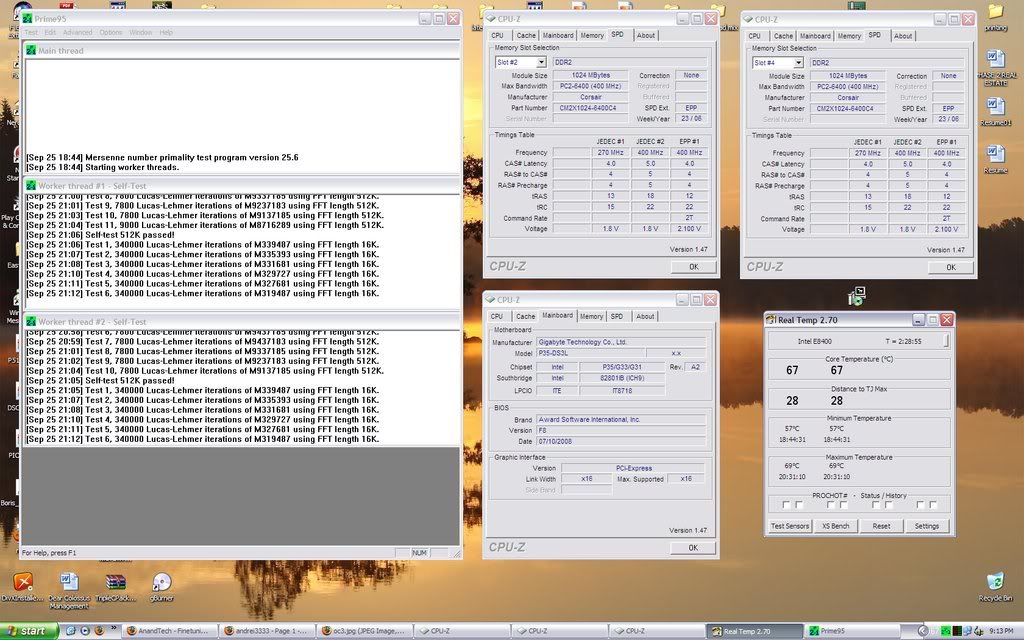Click the Prime95 icon in the title bar
Image resolution: width=1024 pixels, height=640 pixels.
(x=29, y=18)
